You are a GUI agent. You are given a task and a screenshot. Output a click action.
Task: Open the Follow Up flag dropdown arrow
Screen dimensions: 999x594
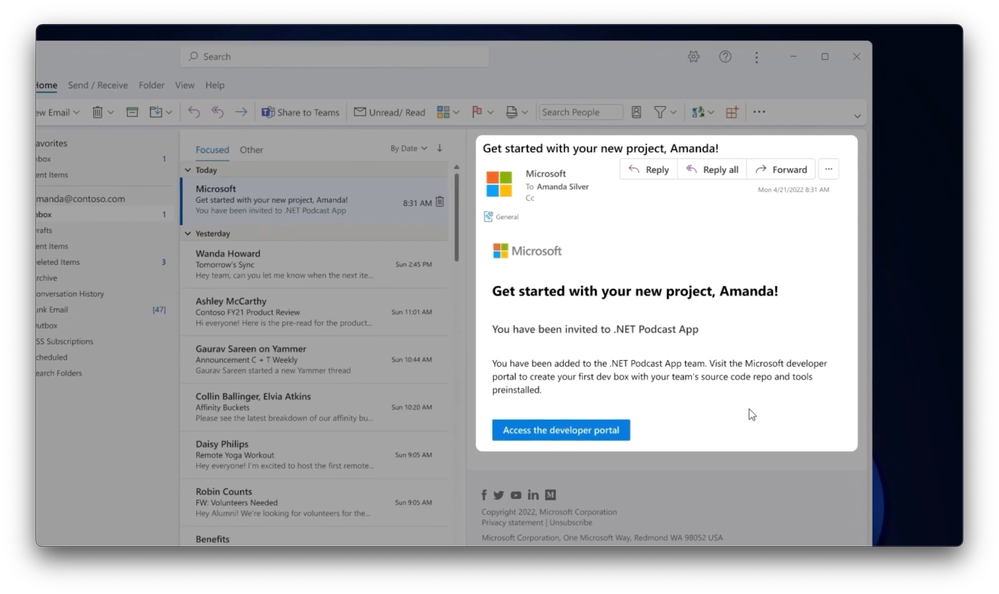pos(491,112)
